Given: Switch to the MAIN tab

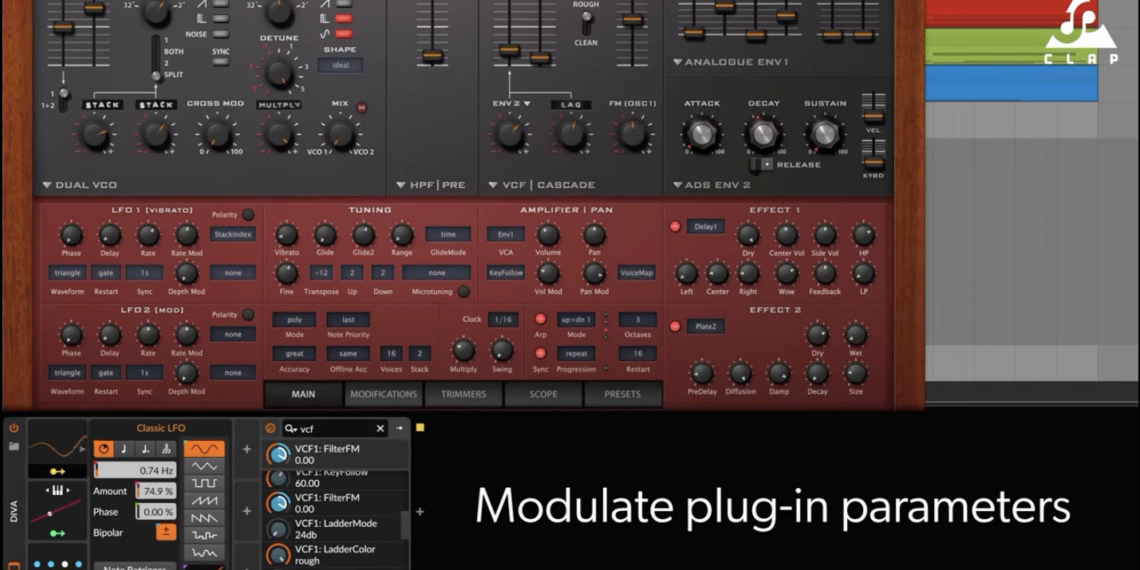Looking at the screenshot, I should pos(303,394).
